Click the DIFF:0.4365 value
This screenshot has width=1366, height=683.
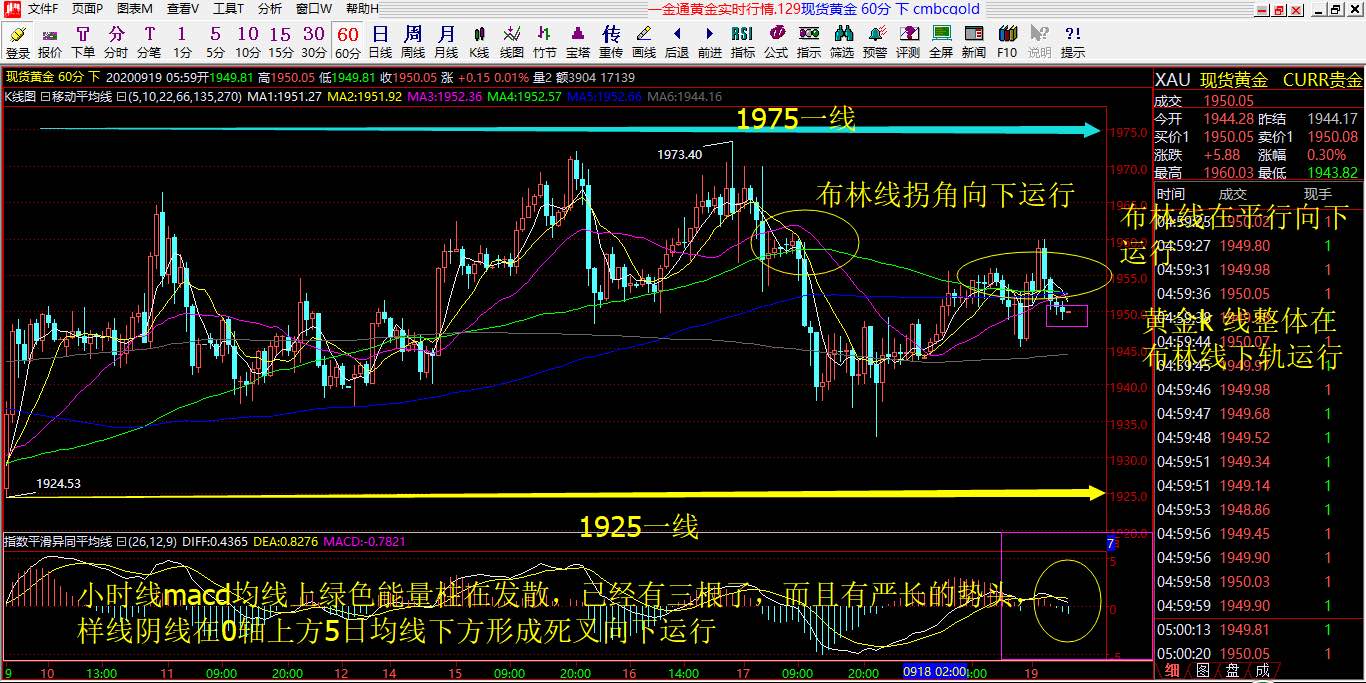(x=213, y=541)
